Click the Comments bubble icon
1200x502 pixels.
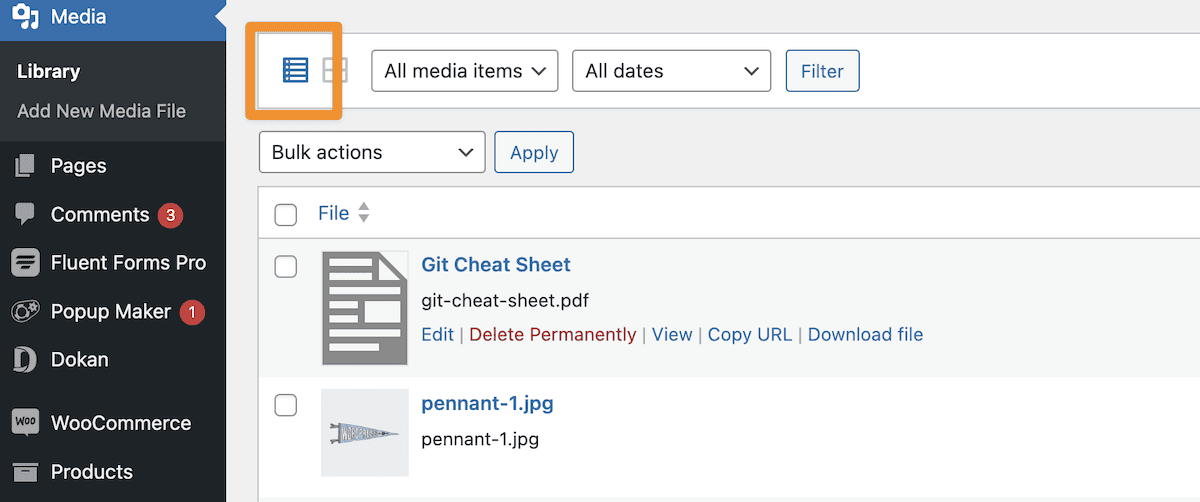tap(25, 215)
